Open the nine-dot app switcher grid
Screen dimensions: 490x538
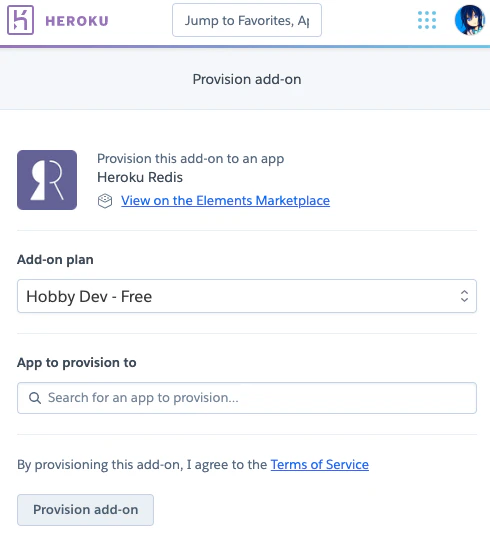pyautogui.click(x=427, y=20)
